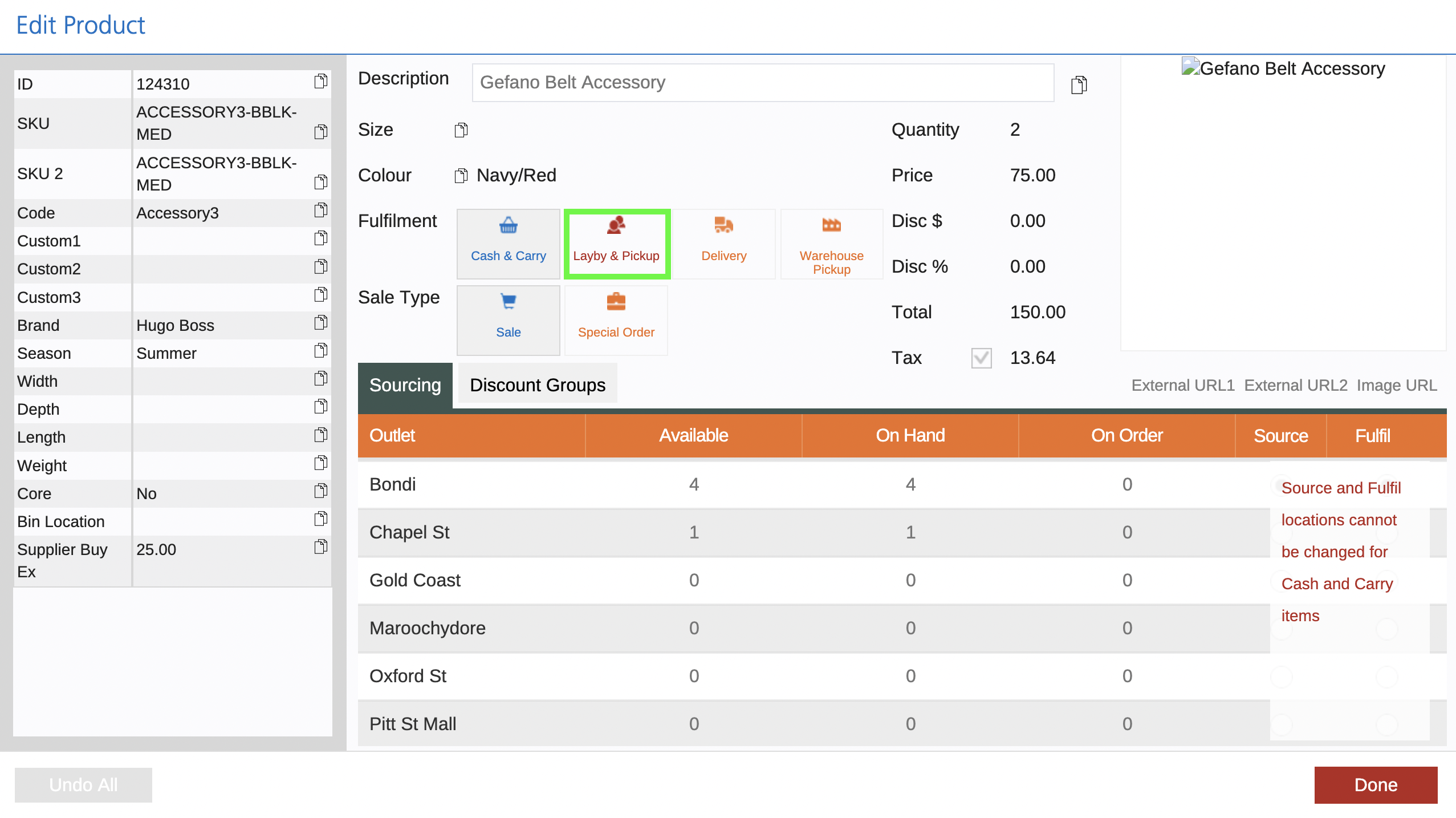
Task: Click the Outlet column header
Action: point(471,436)
